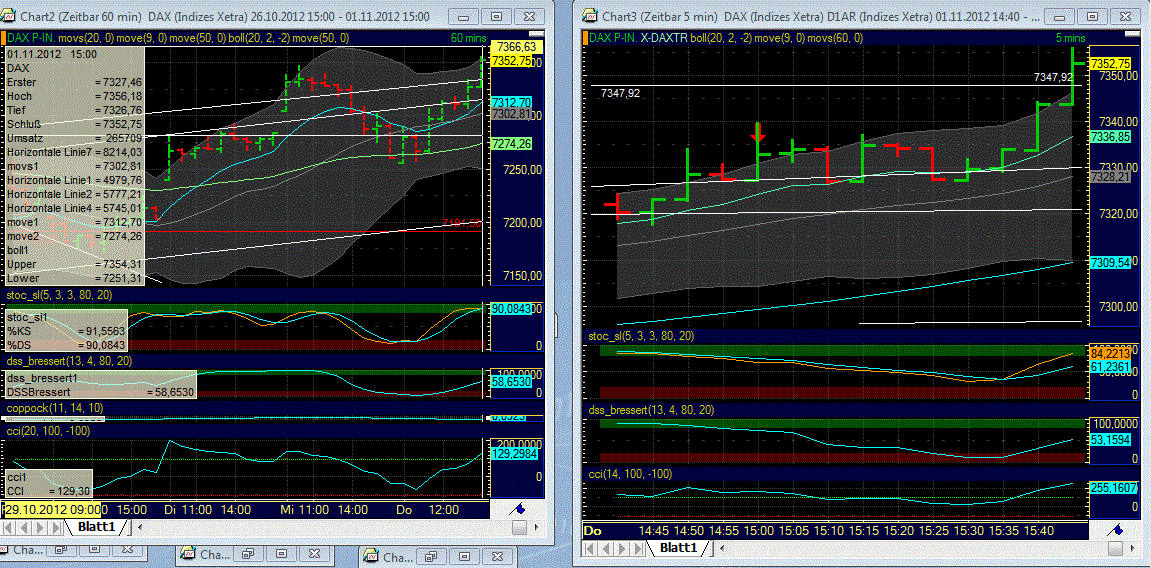The width and height of the screenshot is (1151, 568).
Task: Click the 255,1607 CCI value in Chart3
Action: 1116,487
